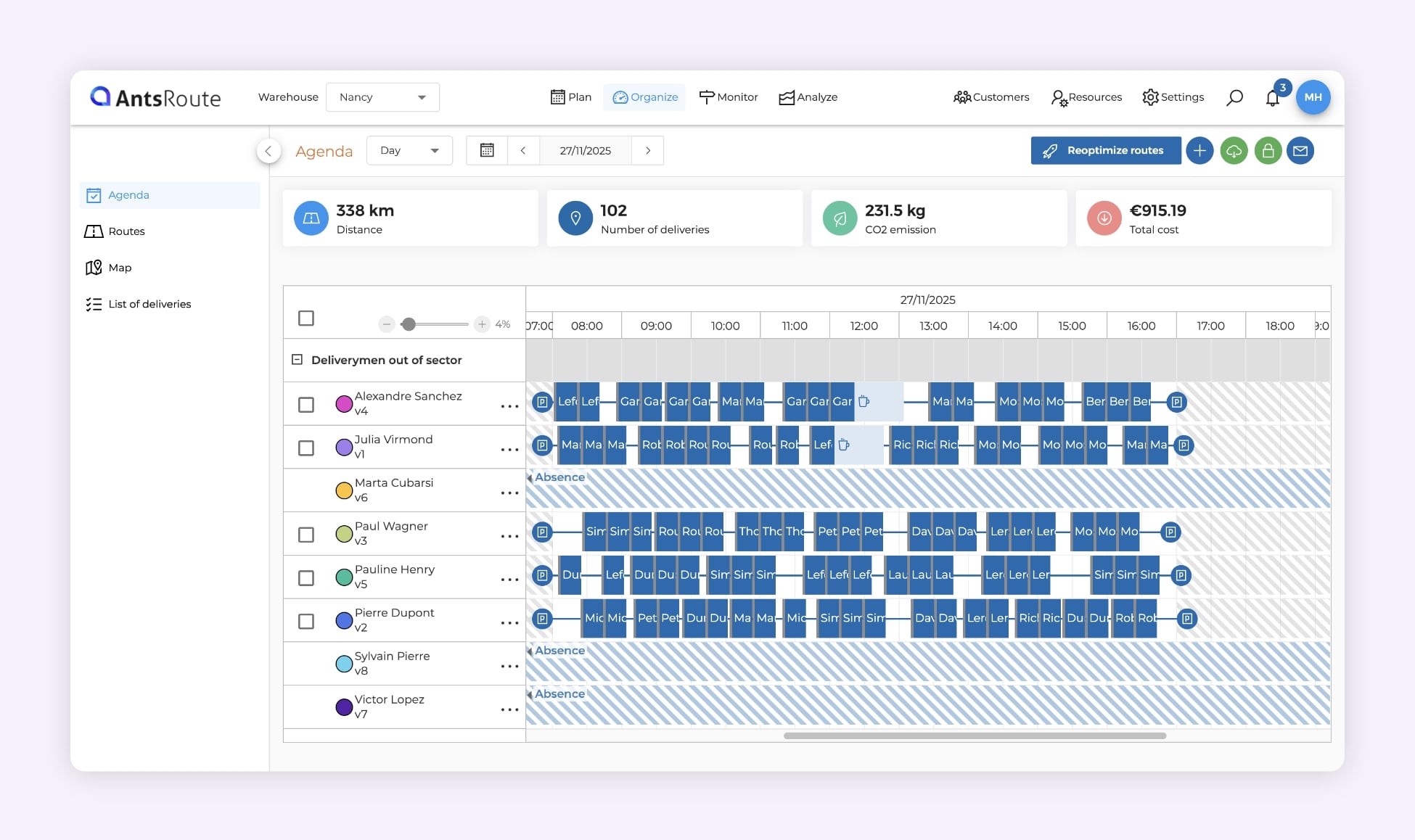The width and height of the screenshot is (1415, 840).
Task: Click the green cloud upload icon
Action: coord(1234,151)
